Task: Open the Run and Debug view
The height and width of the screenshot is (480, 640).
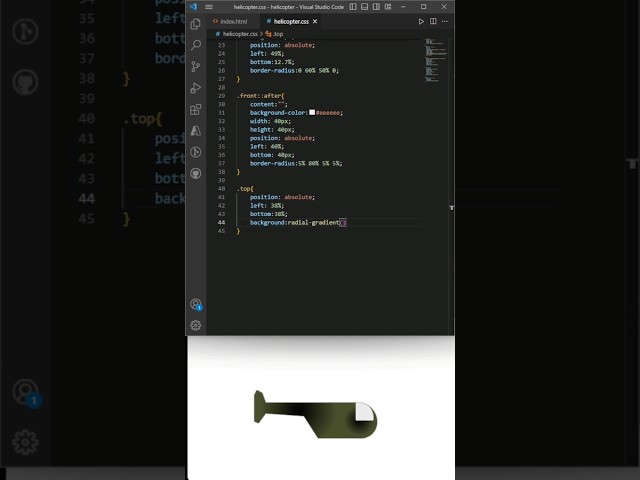Action: 196,88
